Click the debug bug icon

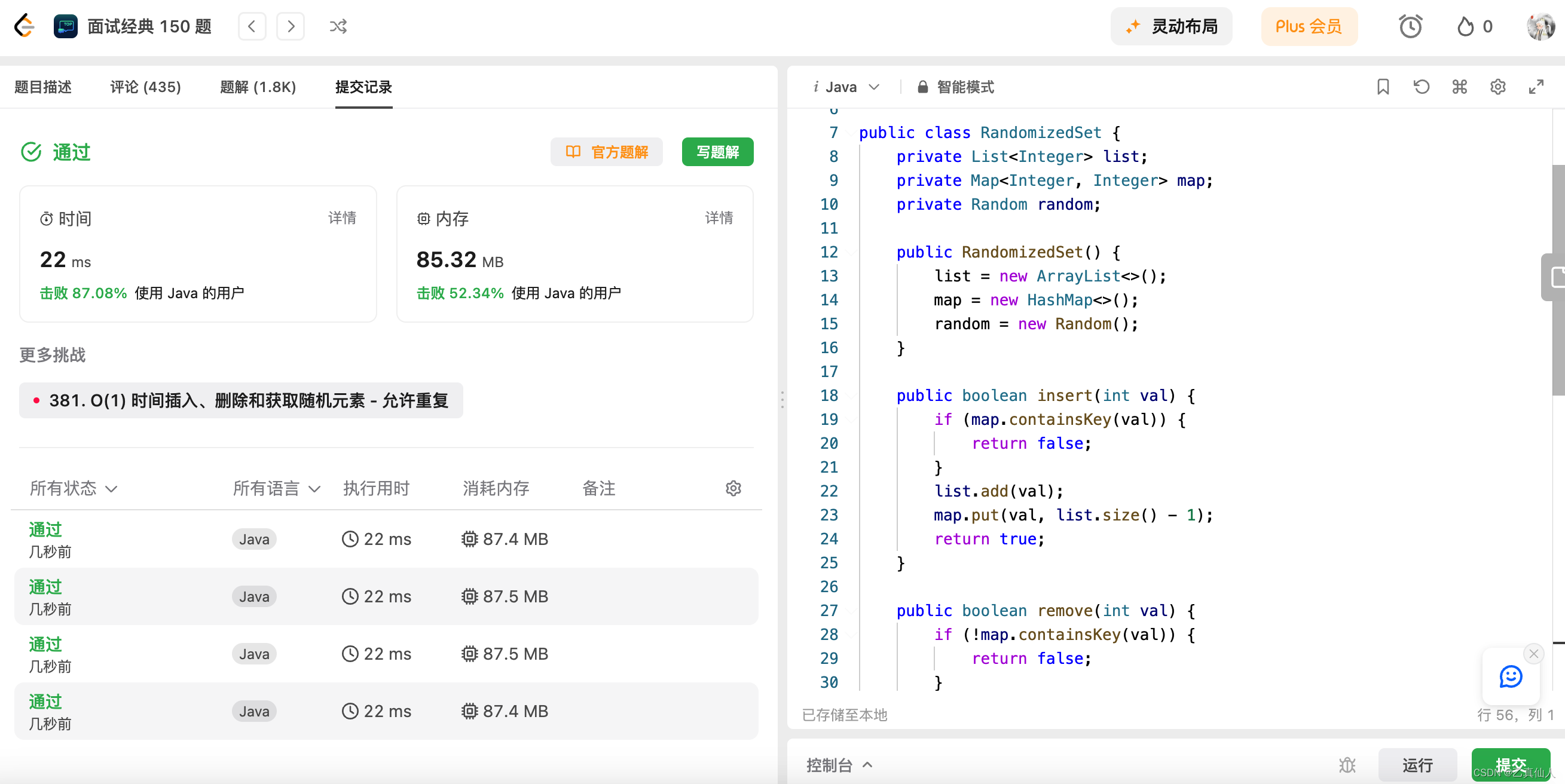tap(1347, 764)
